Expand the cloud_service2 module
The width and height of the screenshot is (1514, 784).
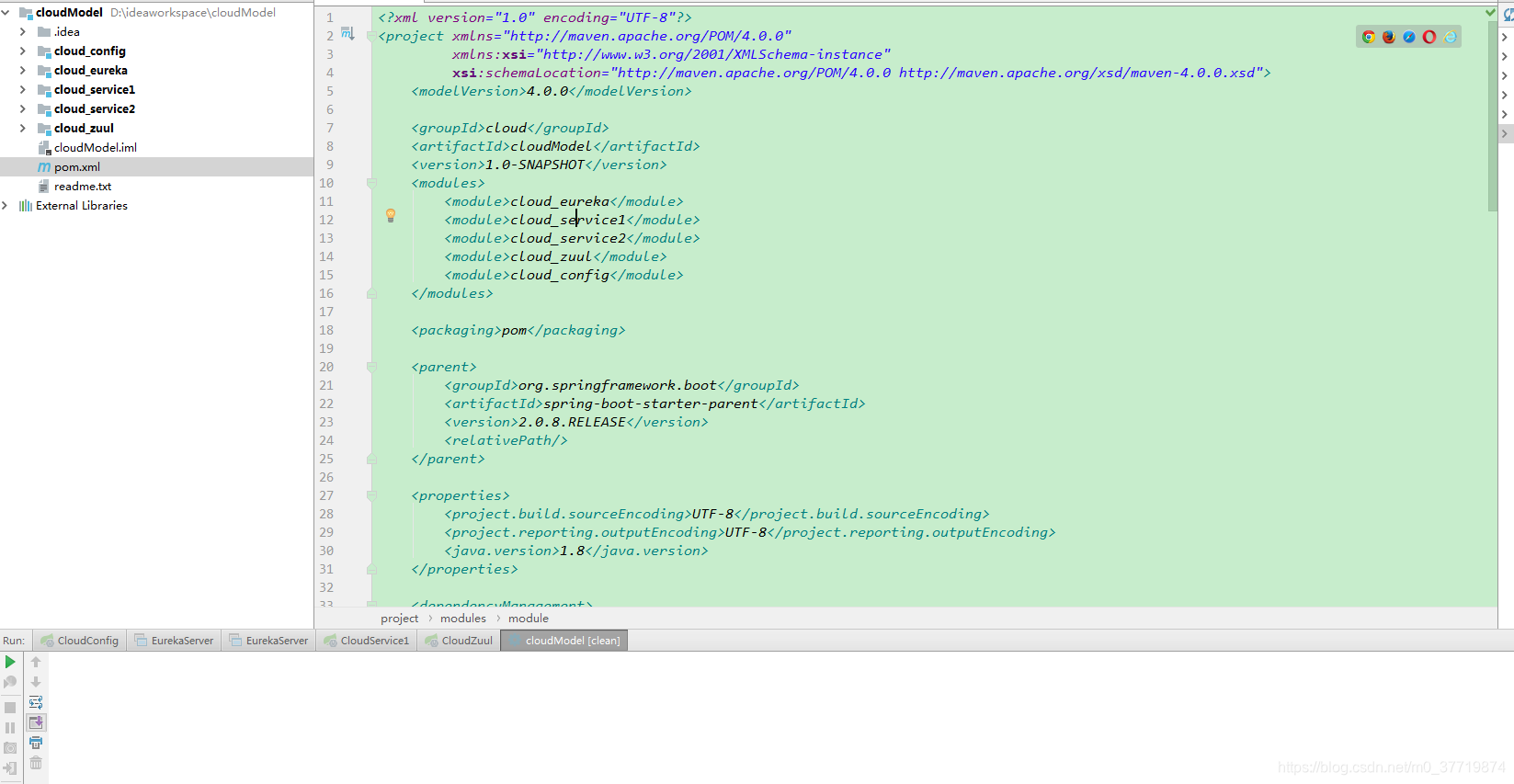pos(23,109)
